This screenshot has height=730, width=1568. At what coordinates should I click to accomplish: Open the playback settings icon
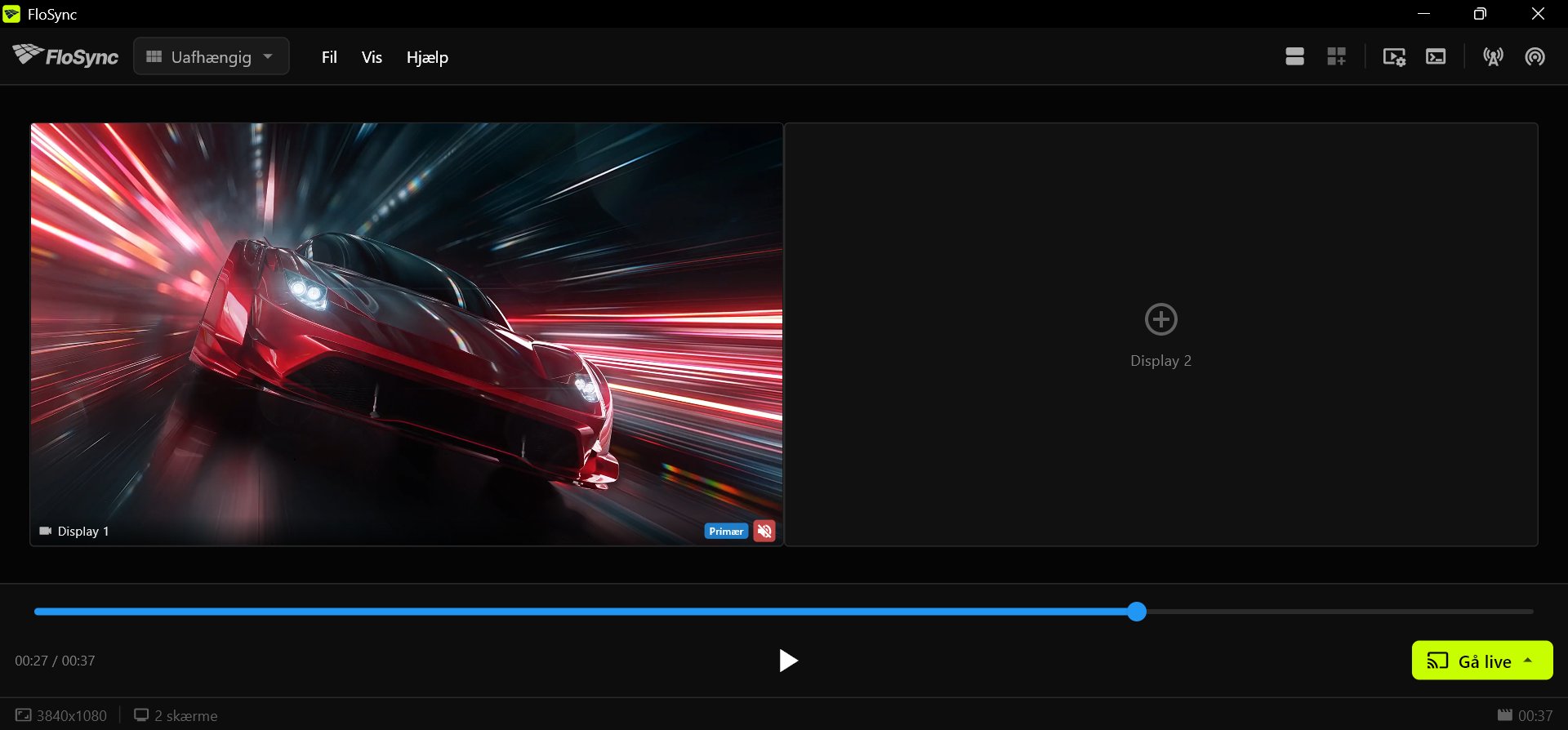point(1394,56)
